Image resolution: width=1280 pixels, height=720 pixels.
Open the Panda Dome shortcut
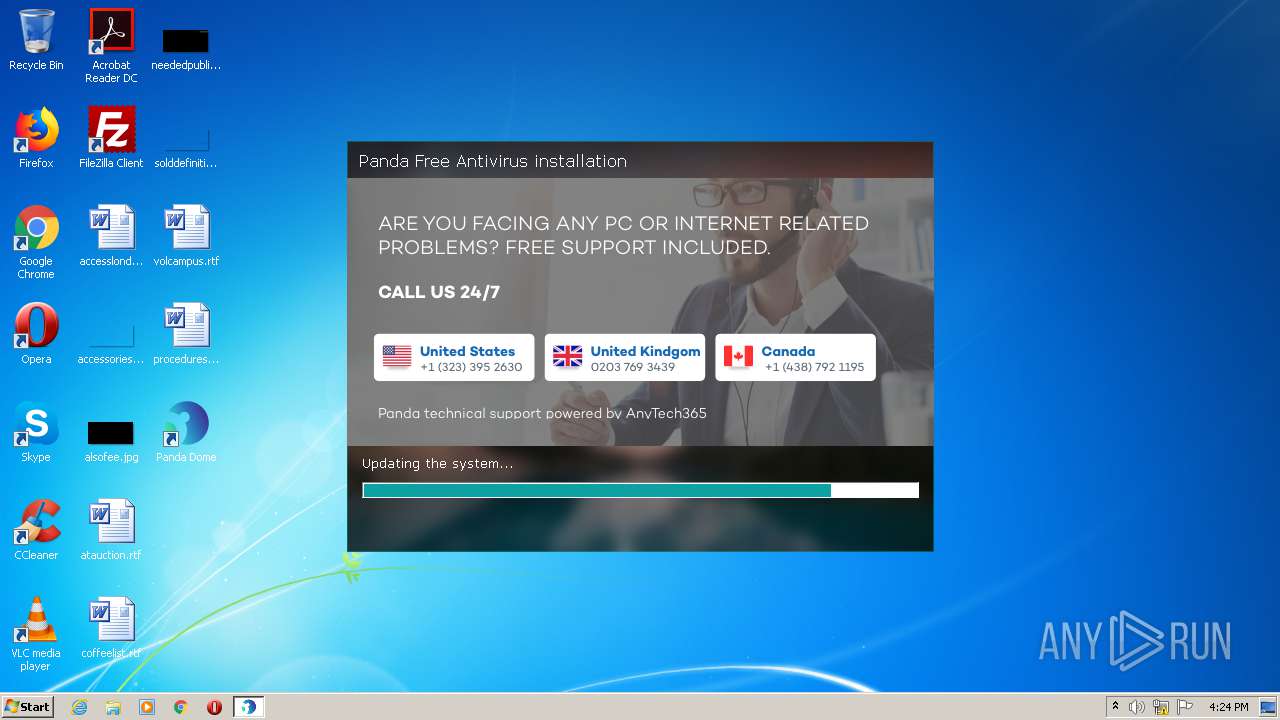186,432
